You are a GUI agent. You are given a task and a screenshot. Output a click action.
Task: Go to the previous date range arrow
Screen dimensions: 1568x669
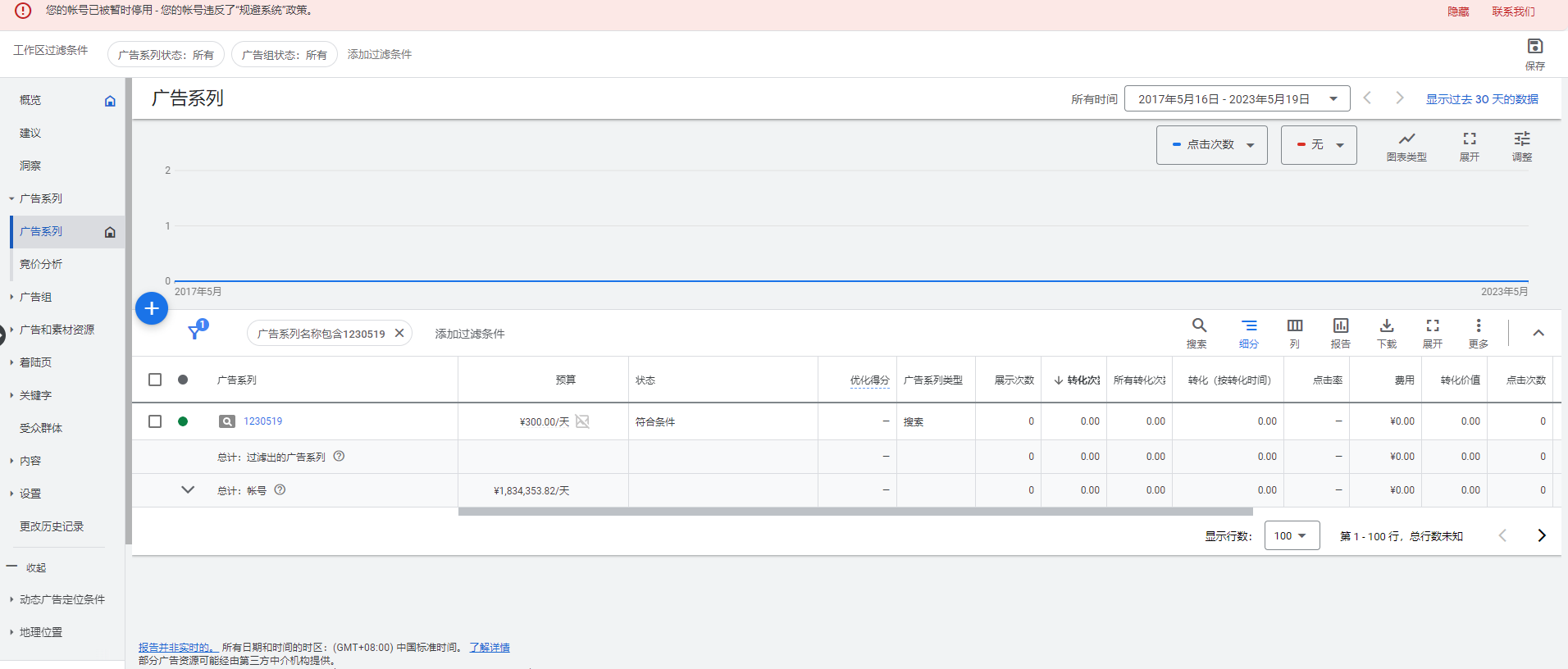[x=1367, y=98]
